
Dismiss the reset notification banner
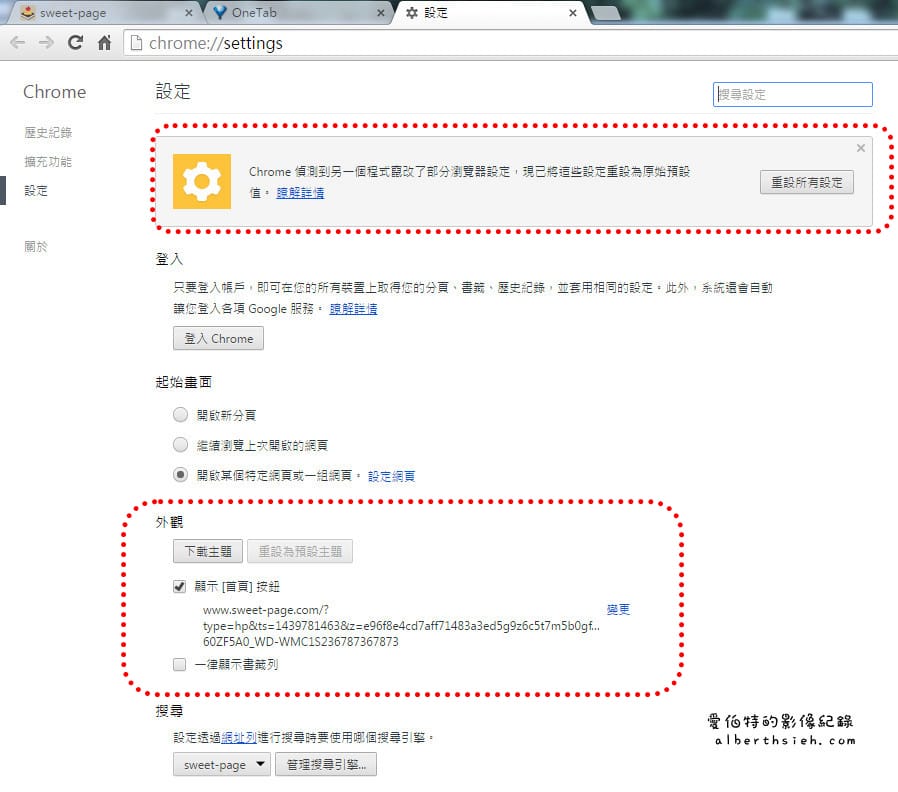[860, 148]
